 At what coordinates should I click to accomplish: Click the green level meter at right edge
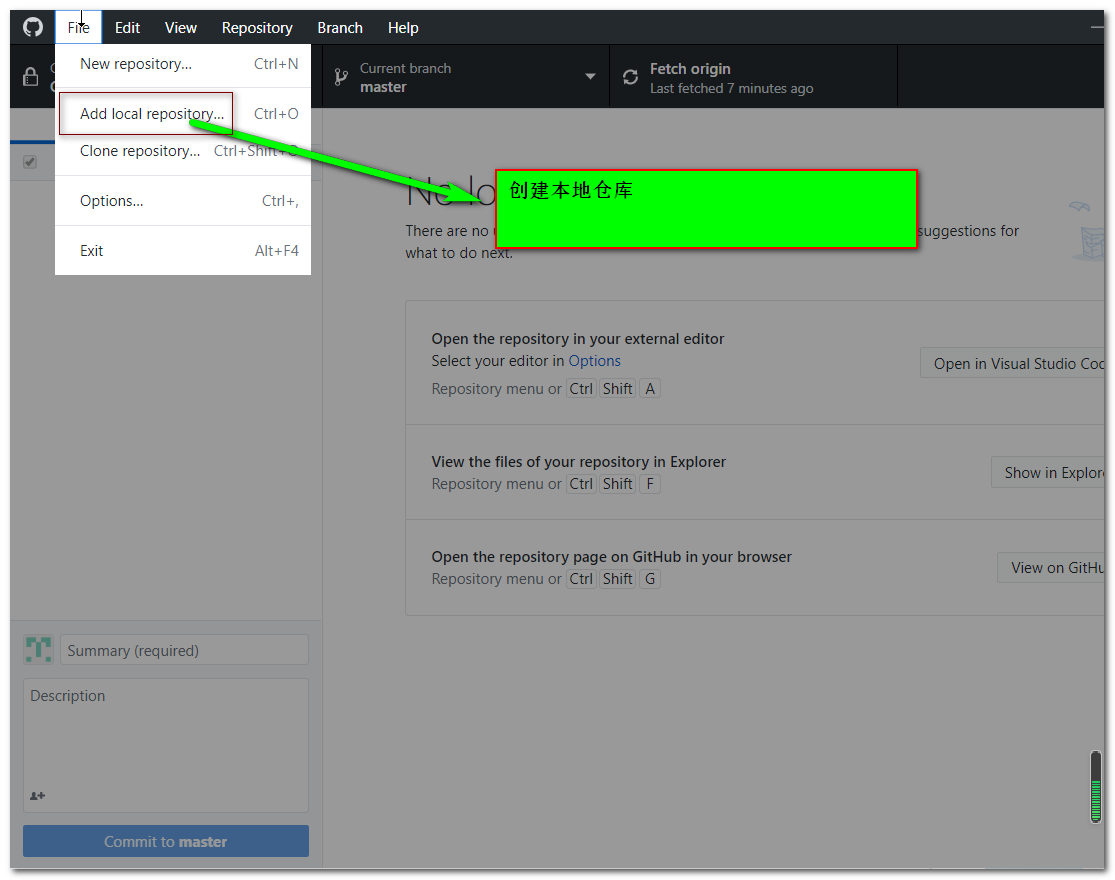click(x=1096, y=787)
